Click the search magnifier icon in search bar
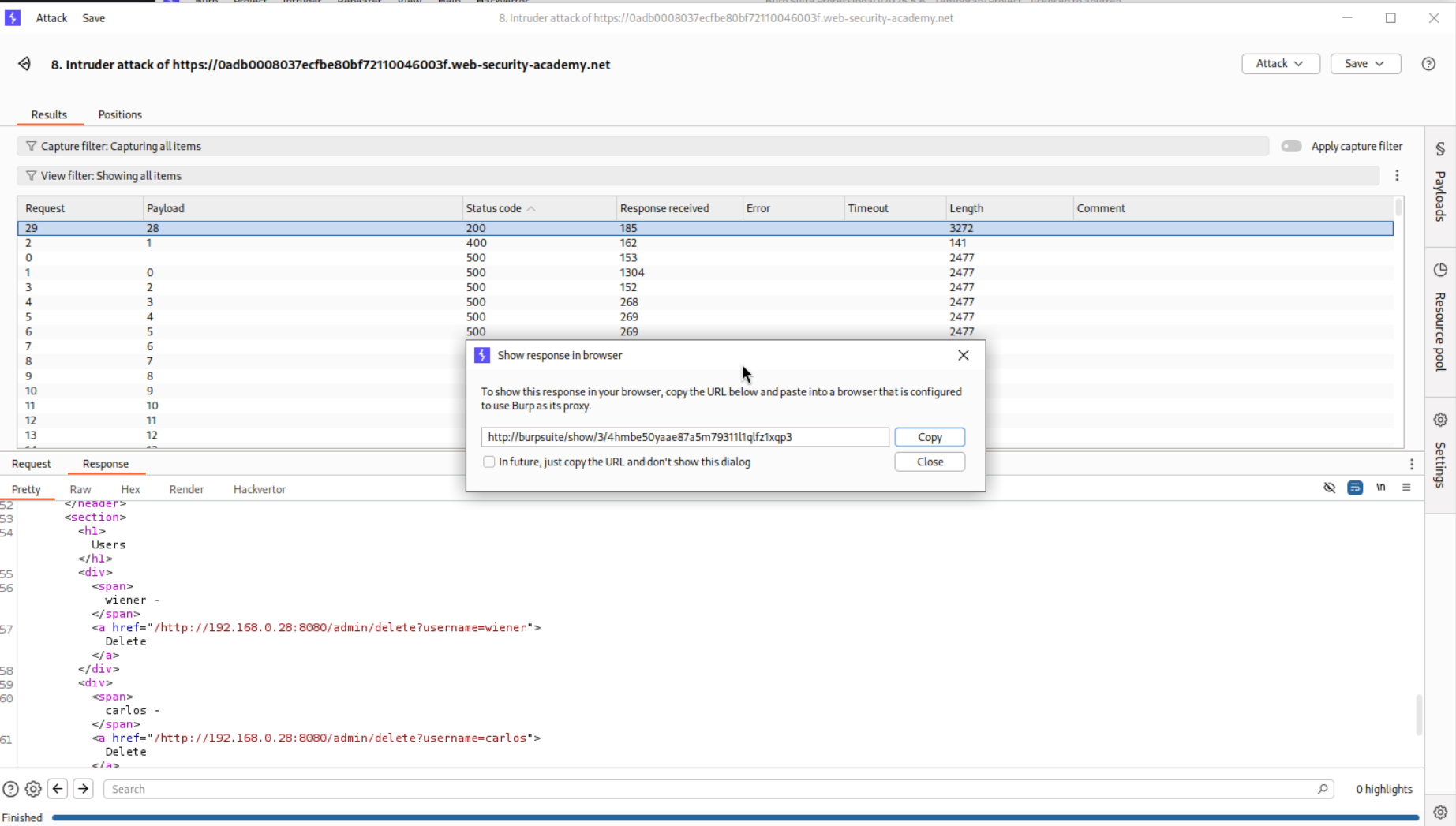The width and height of the screenshot is (1456, 826). [x=1323, y=789]
